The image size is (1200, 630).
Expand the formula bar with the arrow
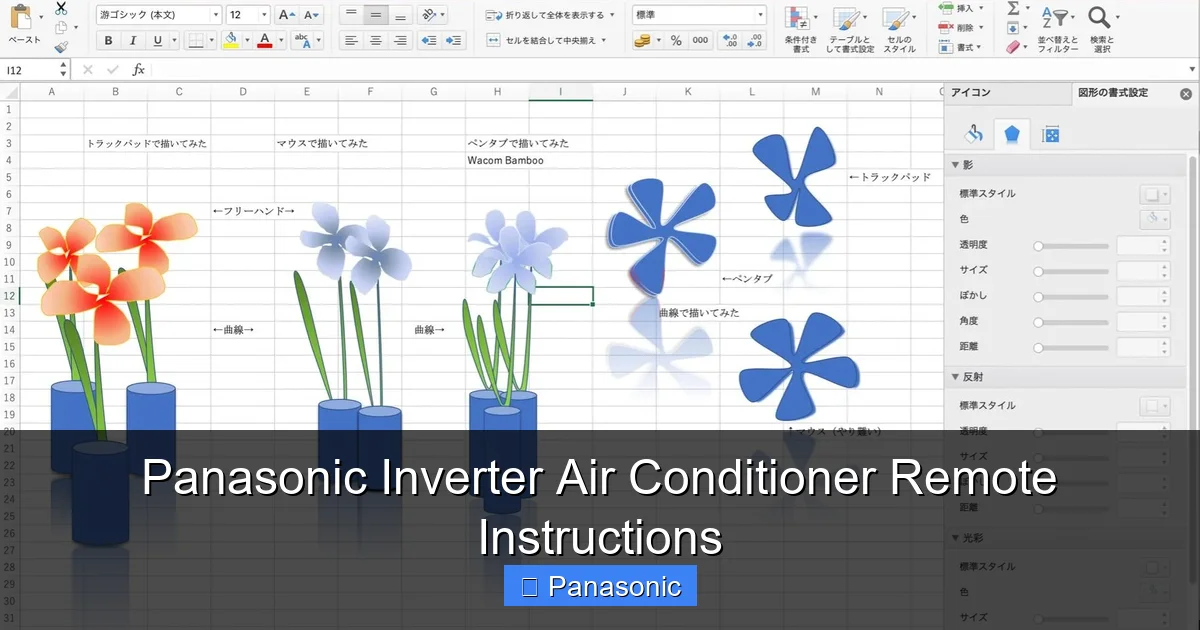point(1191,70)
